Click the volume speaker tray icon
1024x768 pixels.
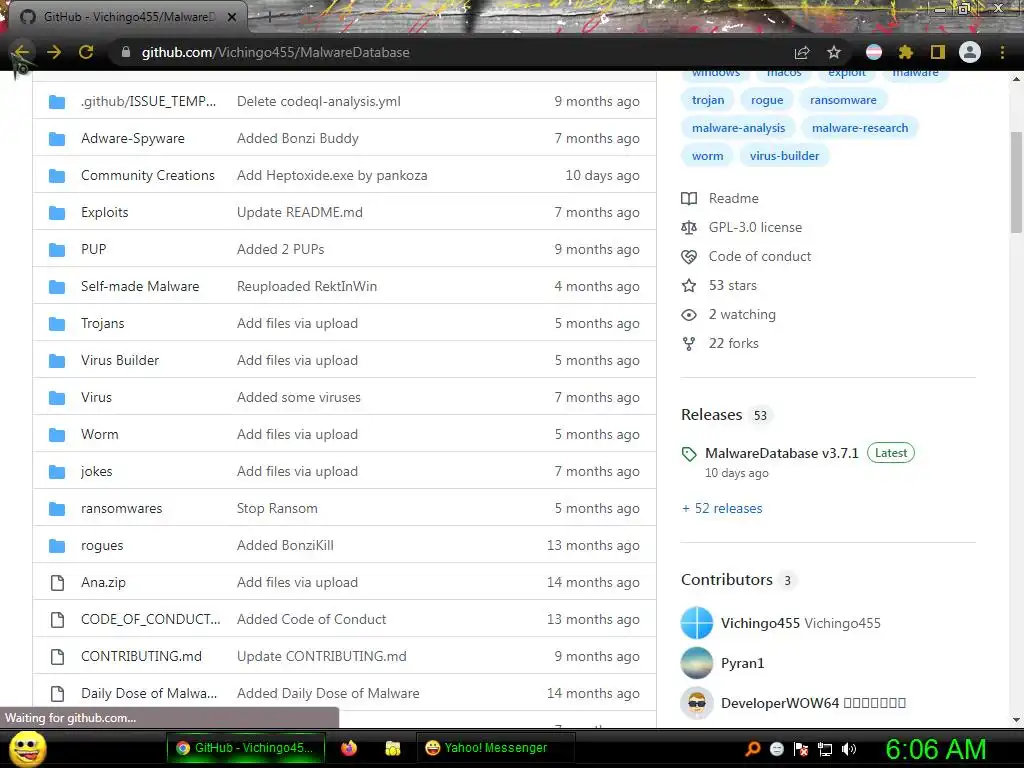(849, 749)
